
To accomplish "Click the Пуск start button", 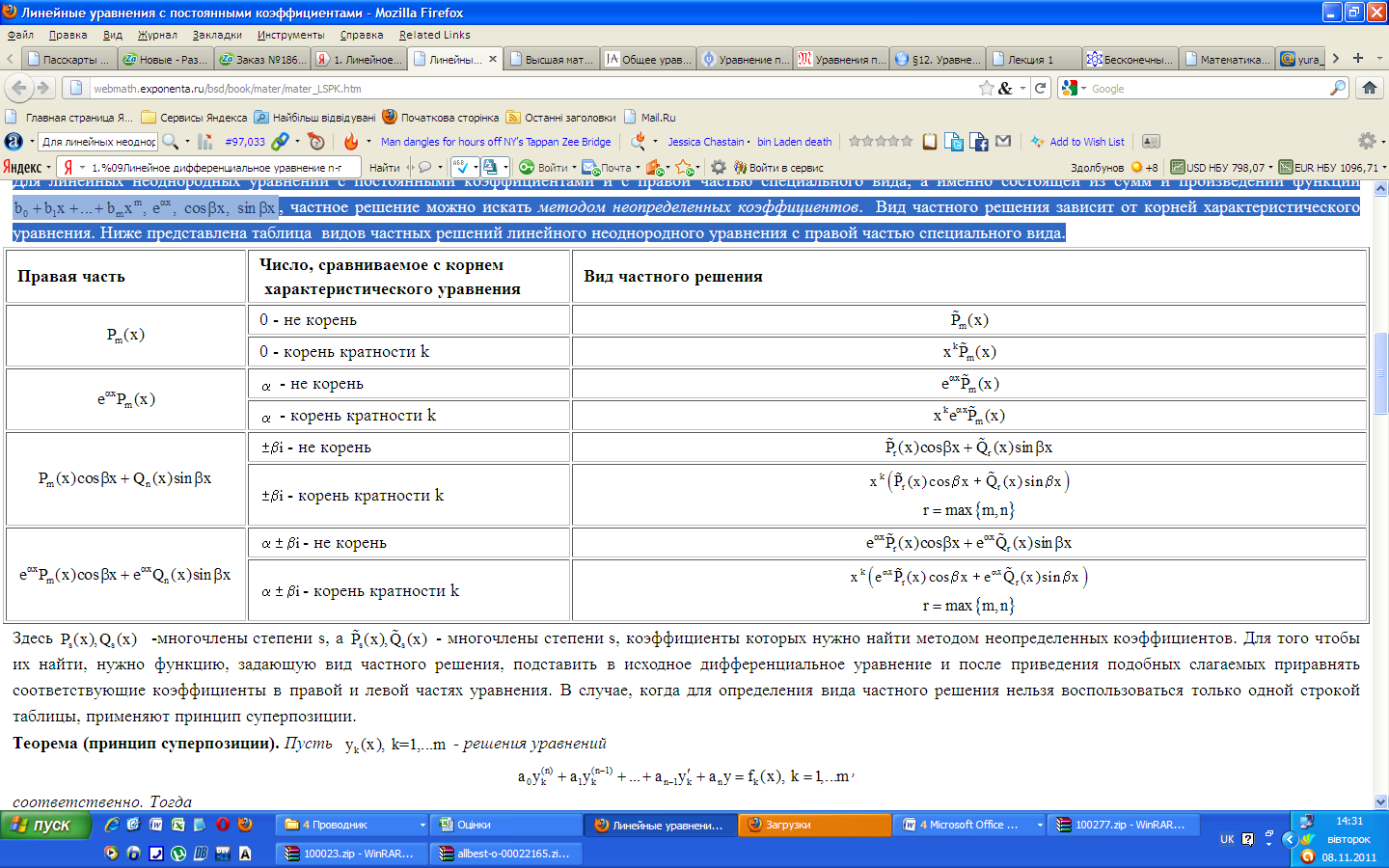I will pos(45,825).
